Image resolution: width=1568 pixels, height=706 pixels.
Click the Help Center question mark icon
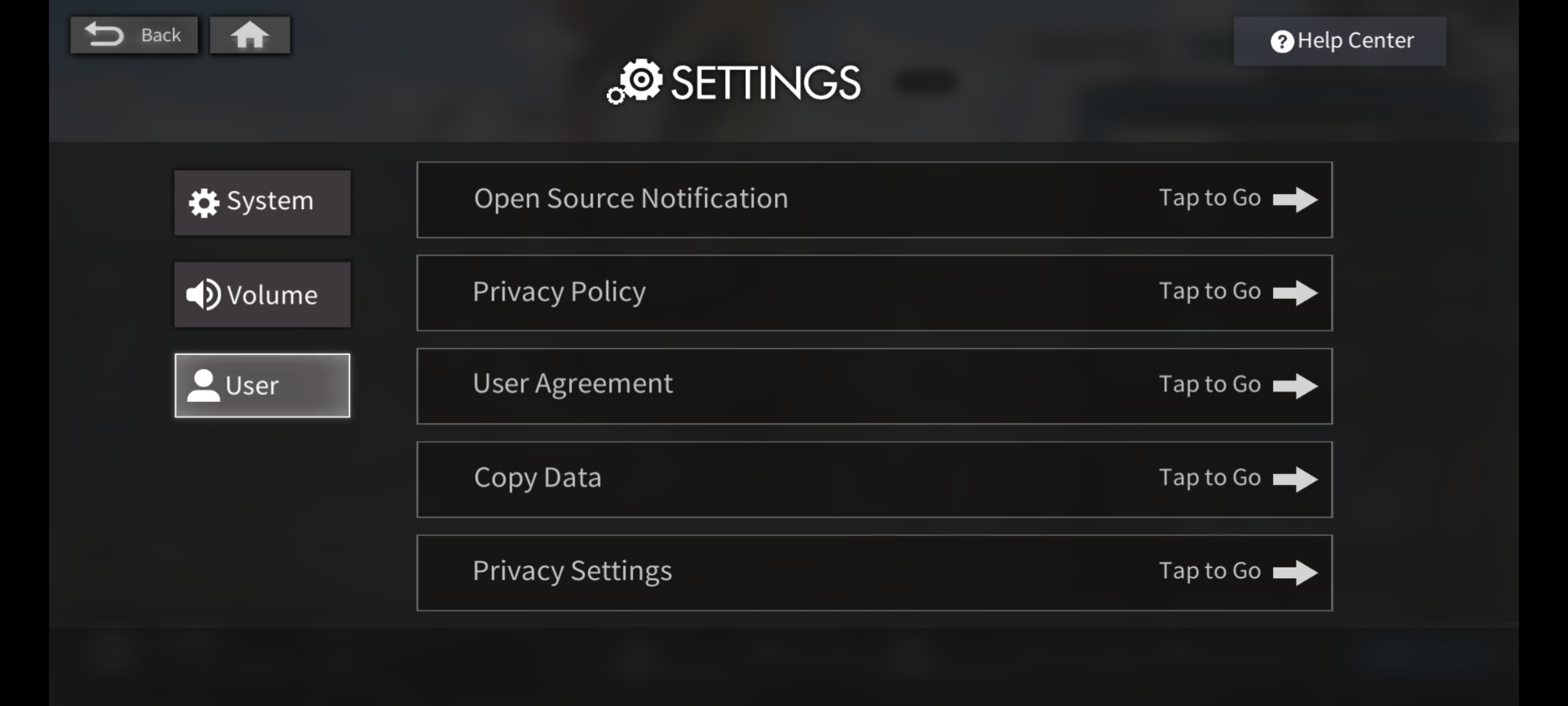click(x=1282, y=42)
